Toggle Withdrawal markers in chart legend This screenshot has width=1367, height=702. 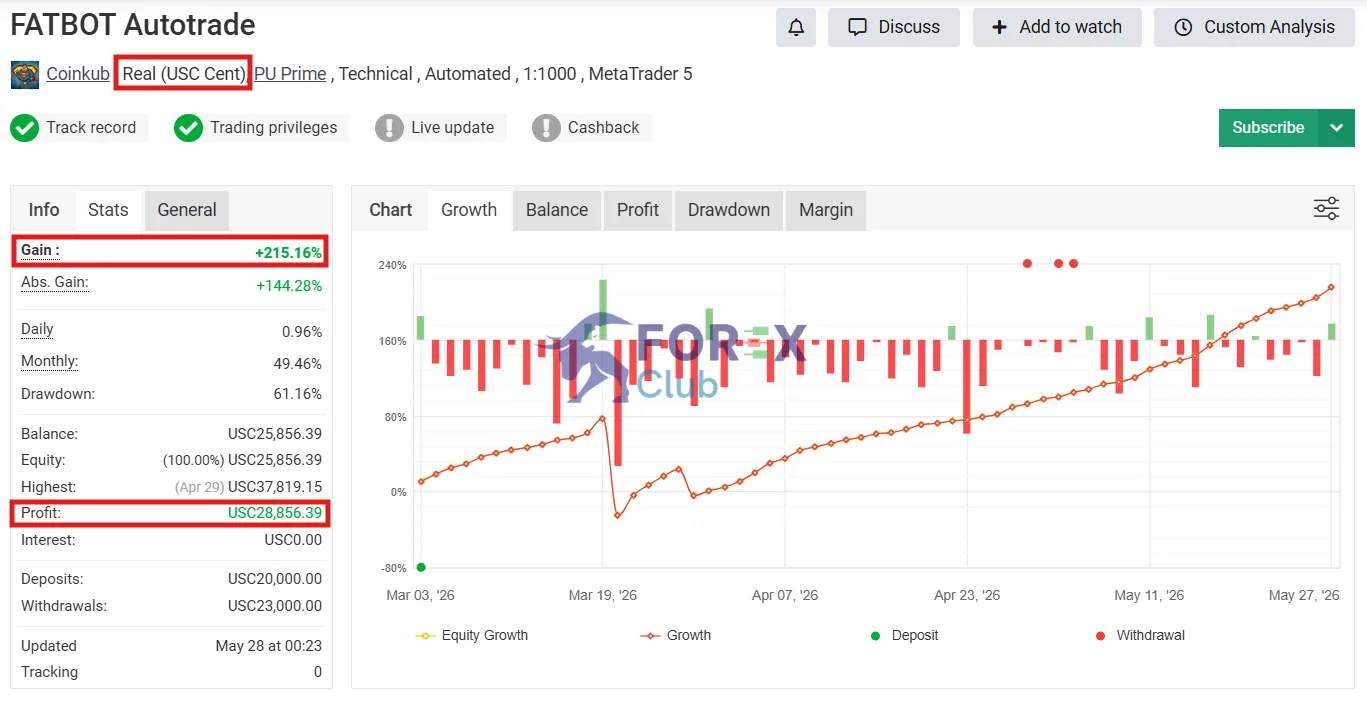[1140, 635]
